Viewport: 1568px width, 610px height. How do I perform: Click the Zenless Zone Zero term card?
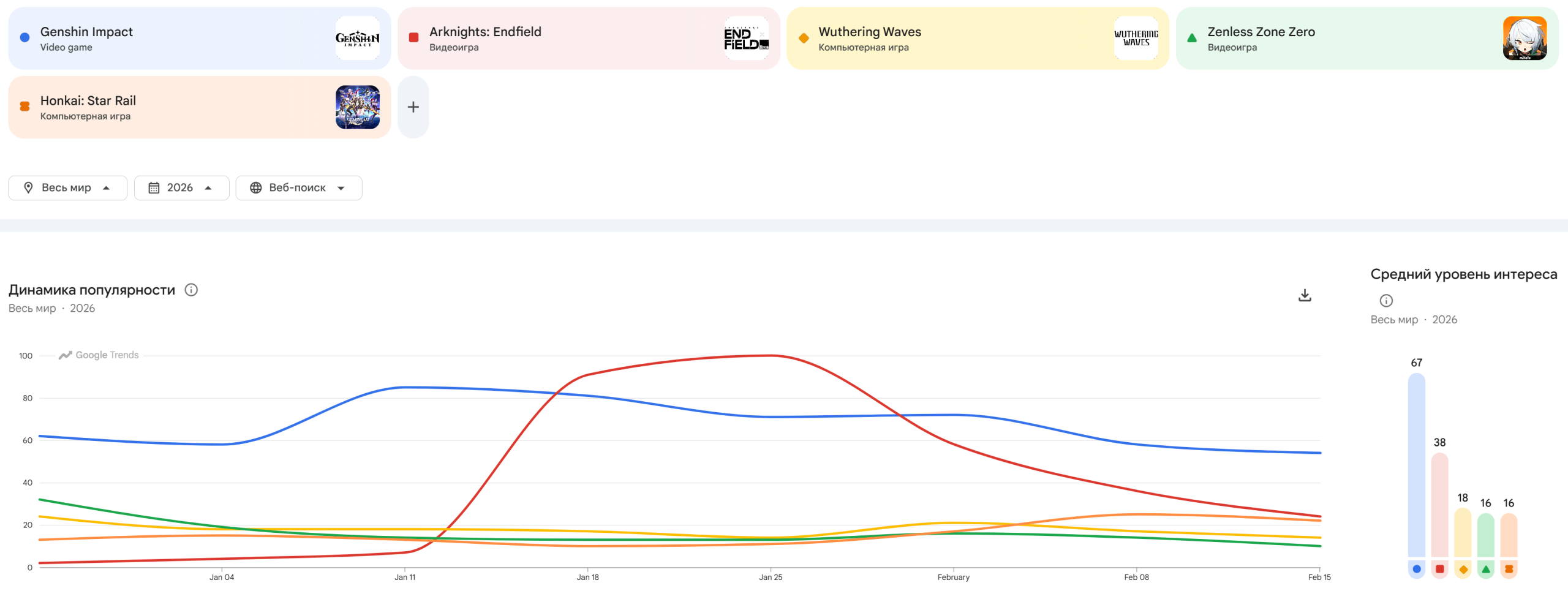(x=1341, y=38)
